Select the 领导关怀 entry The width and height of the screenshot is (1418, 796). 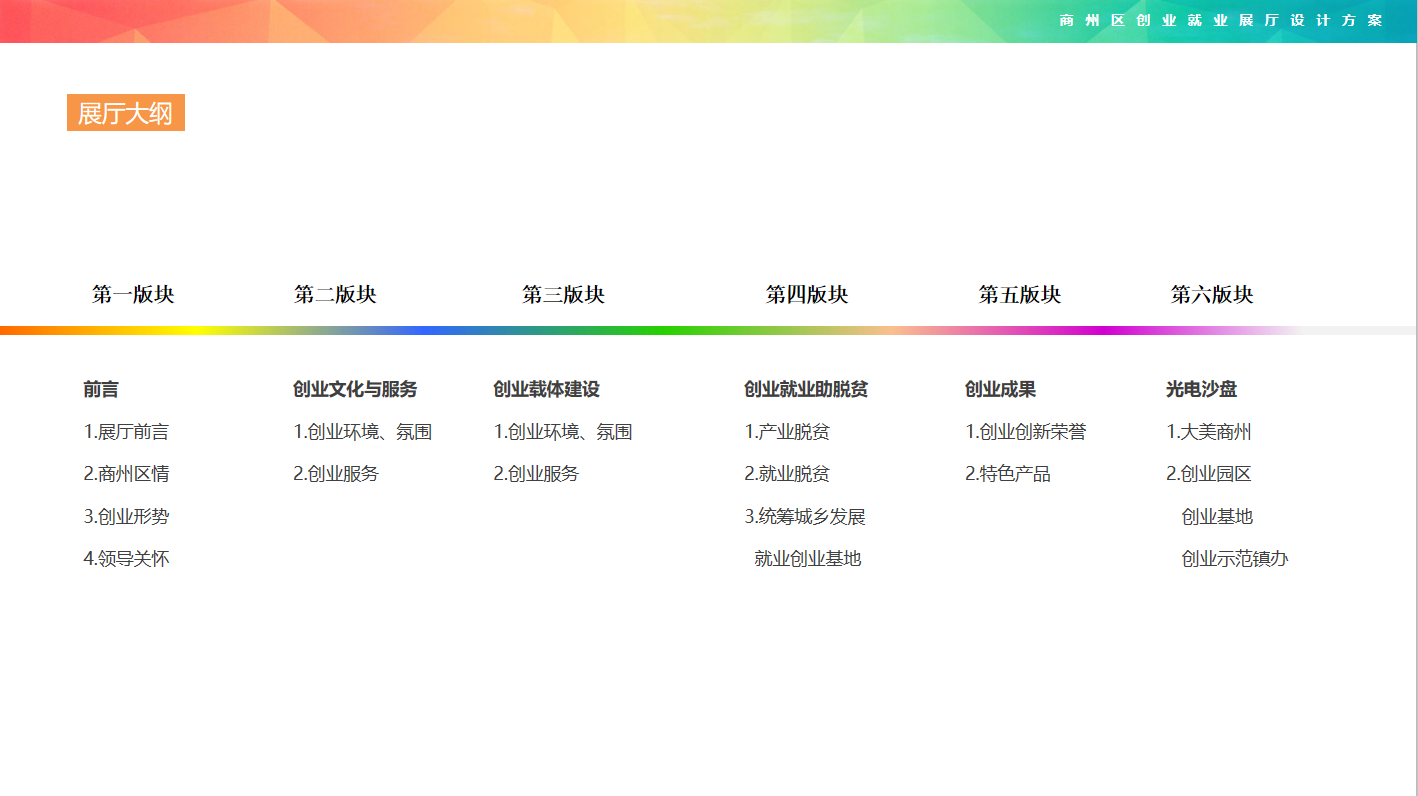[125, 558]
